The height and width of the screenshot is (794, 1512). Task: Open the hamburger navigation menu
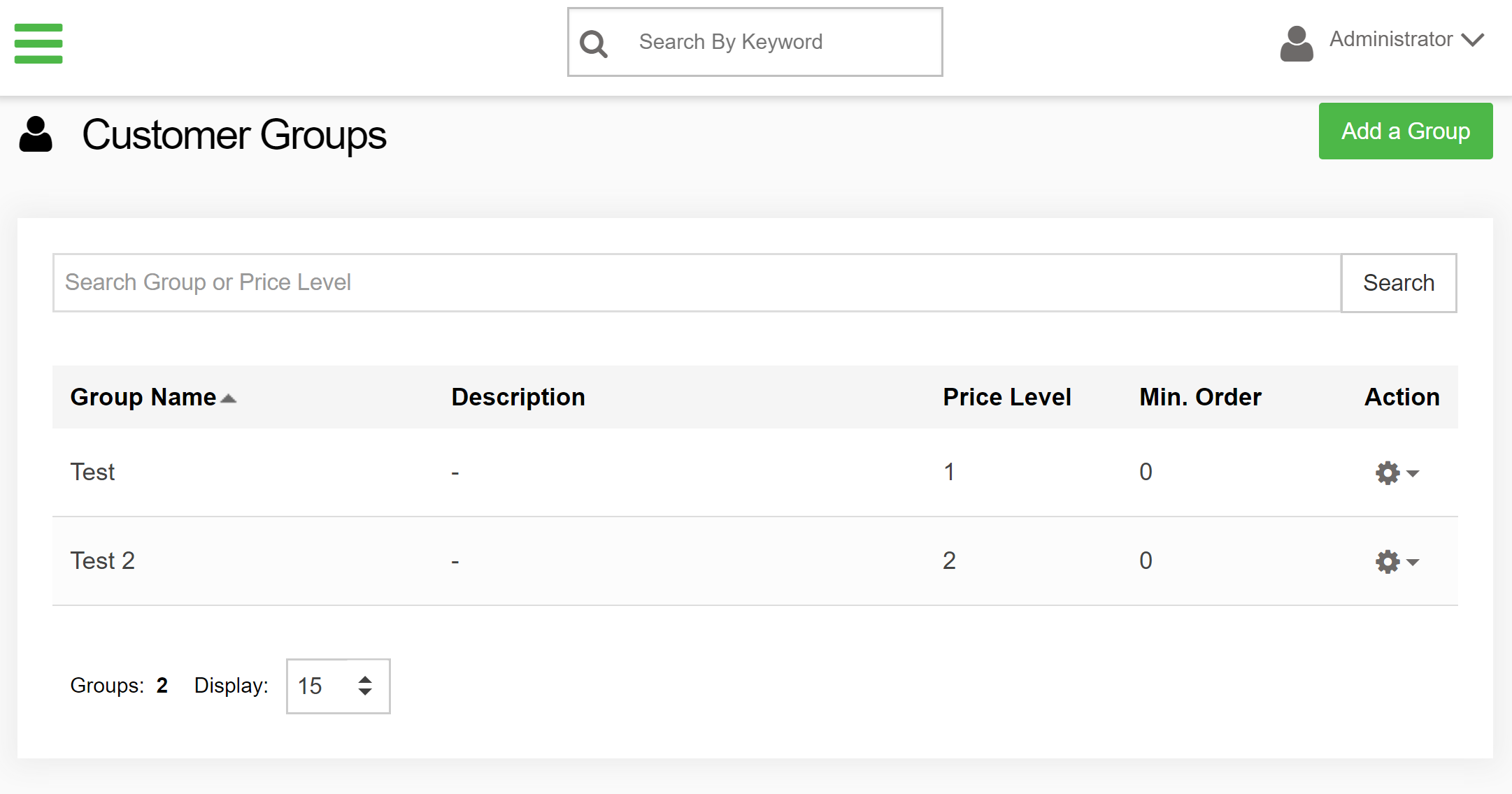tap(38, 43)
